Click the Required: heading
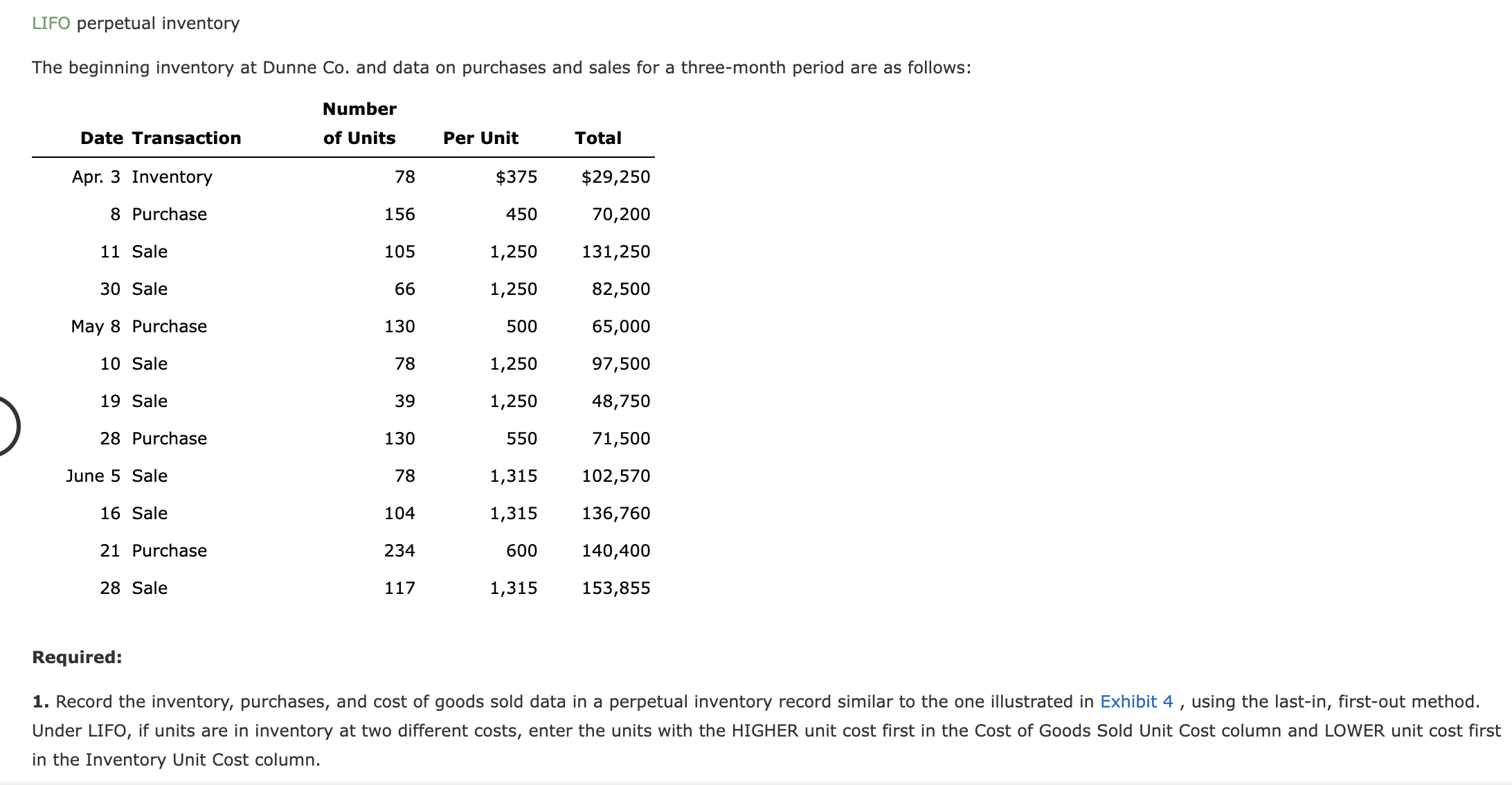Viewport: 1512px width, 785px height. pyautogui.click(x=77, y=657)
